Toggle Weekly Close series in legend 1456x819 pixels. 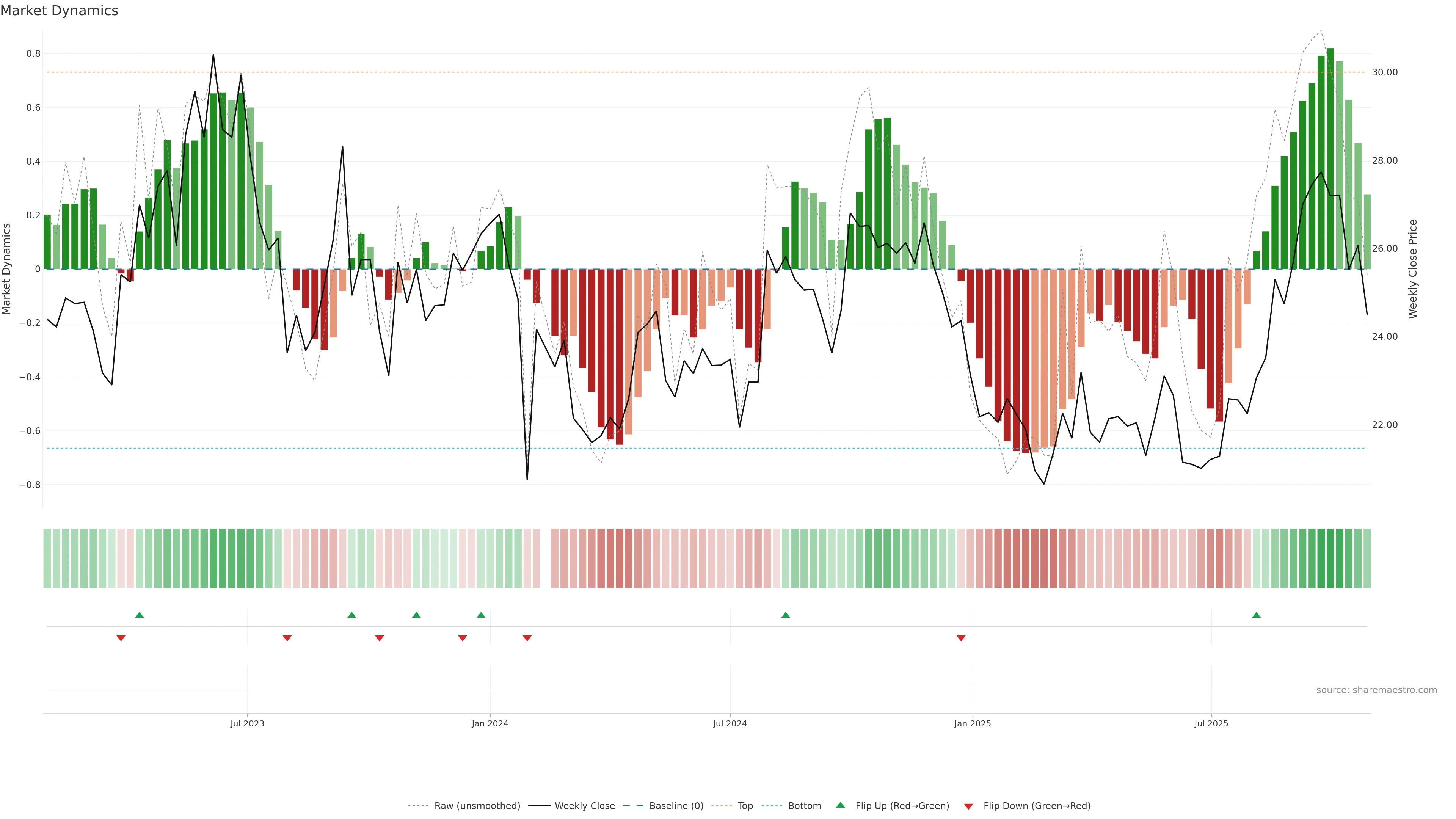coord(584,806)
